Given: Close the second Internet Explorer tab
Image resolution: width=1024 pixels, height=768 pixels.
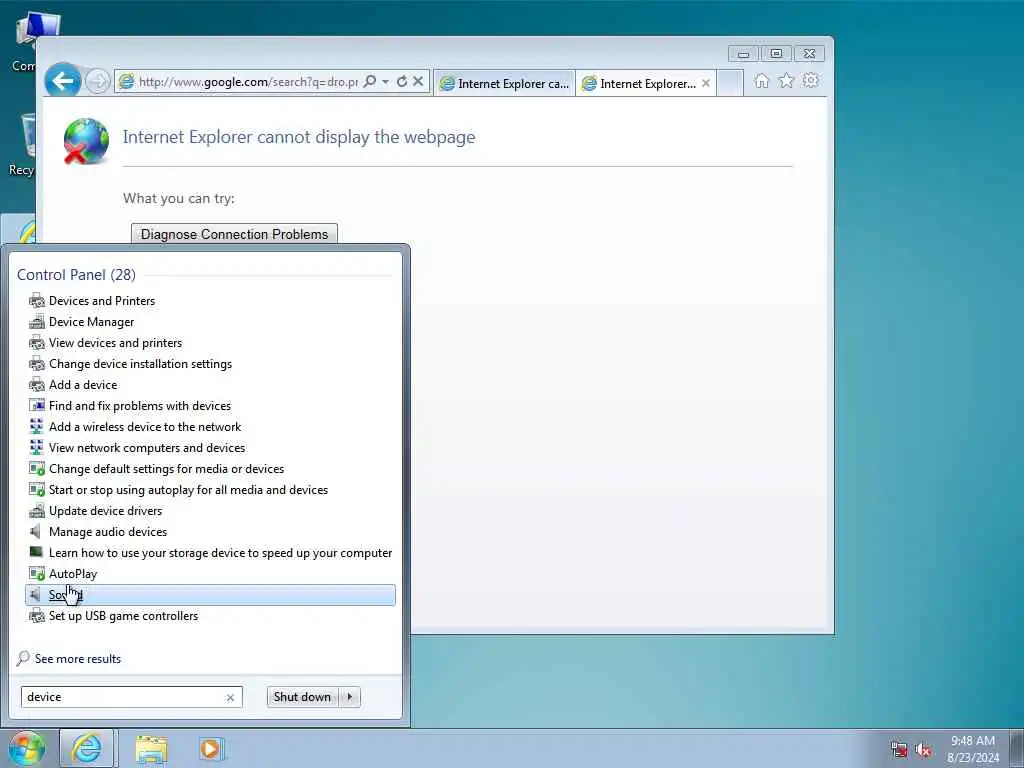Looking at the screenshot, I should point(706,84).
